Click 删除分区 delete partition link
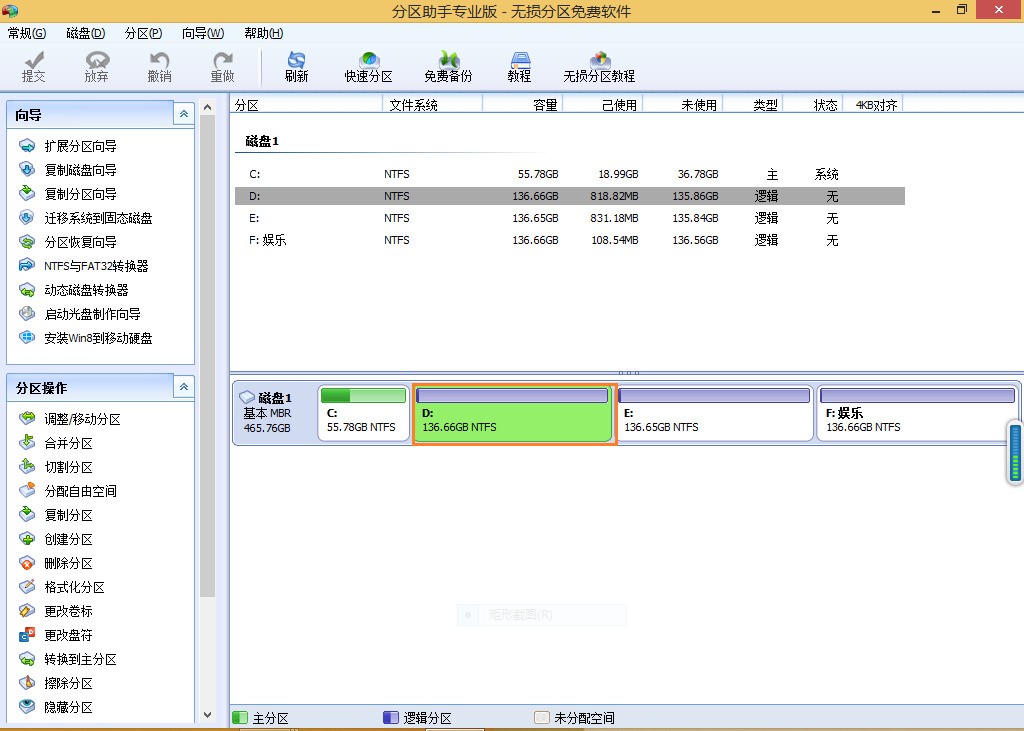The image size is (1024, 731). coord(68,563)
